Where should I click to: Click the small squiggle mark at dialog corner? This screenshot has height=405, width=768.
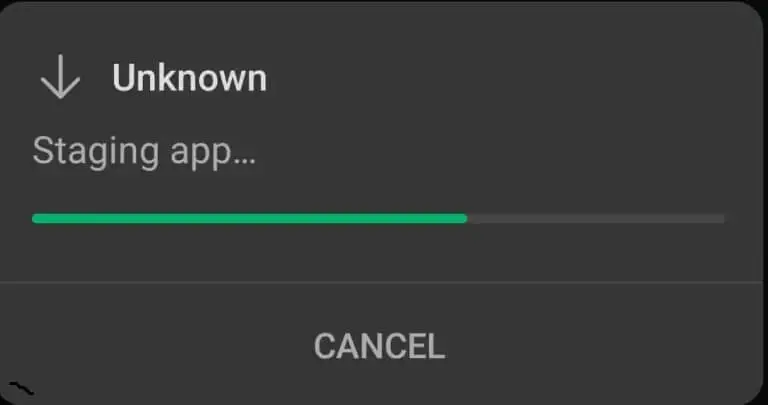(x=22, y=388)
